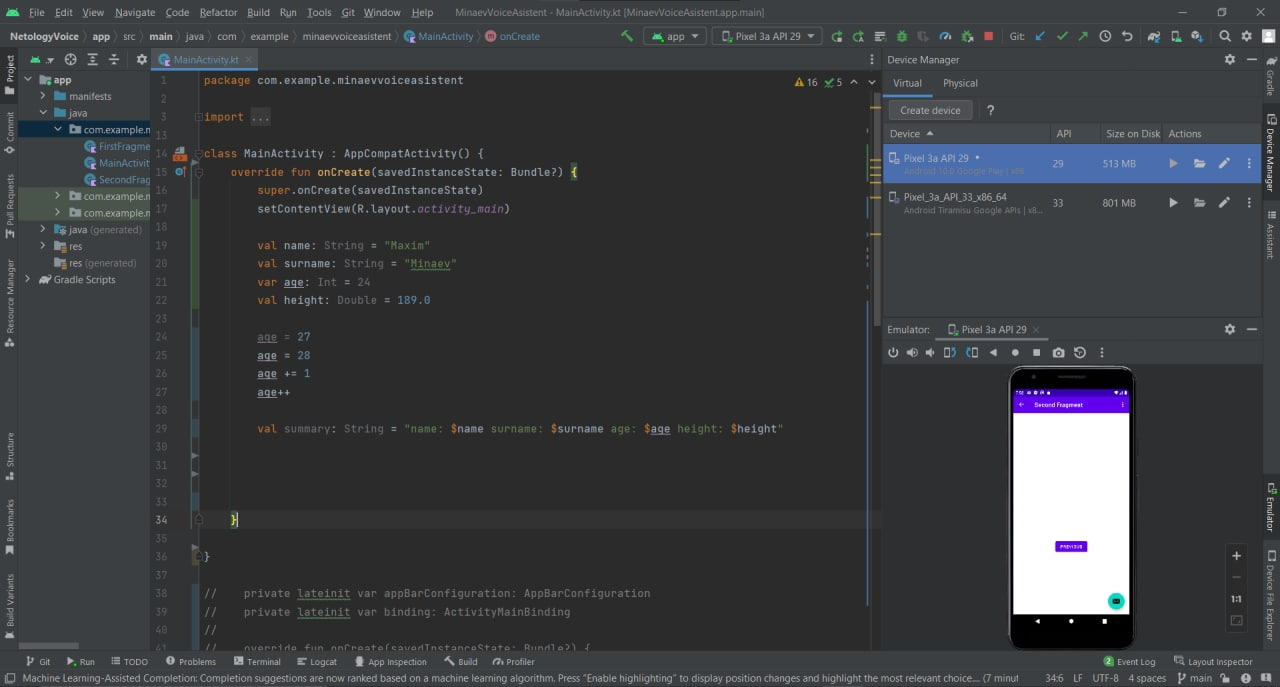This screenshot has width=1280, height=687.
Task: Click select opened file target icon
Action: (x=71, y=60)
